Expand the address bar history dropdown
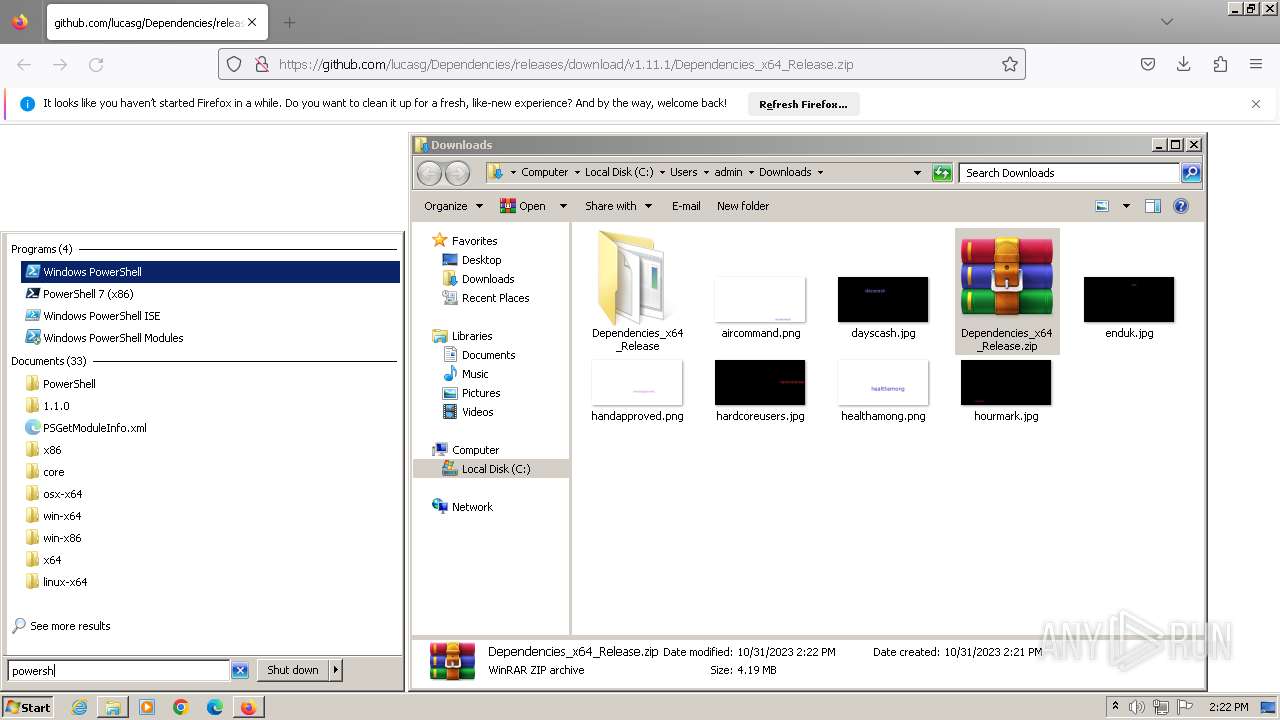This screenshot has width=1280, height=720. pos(917,173)
